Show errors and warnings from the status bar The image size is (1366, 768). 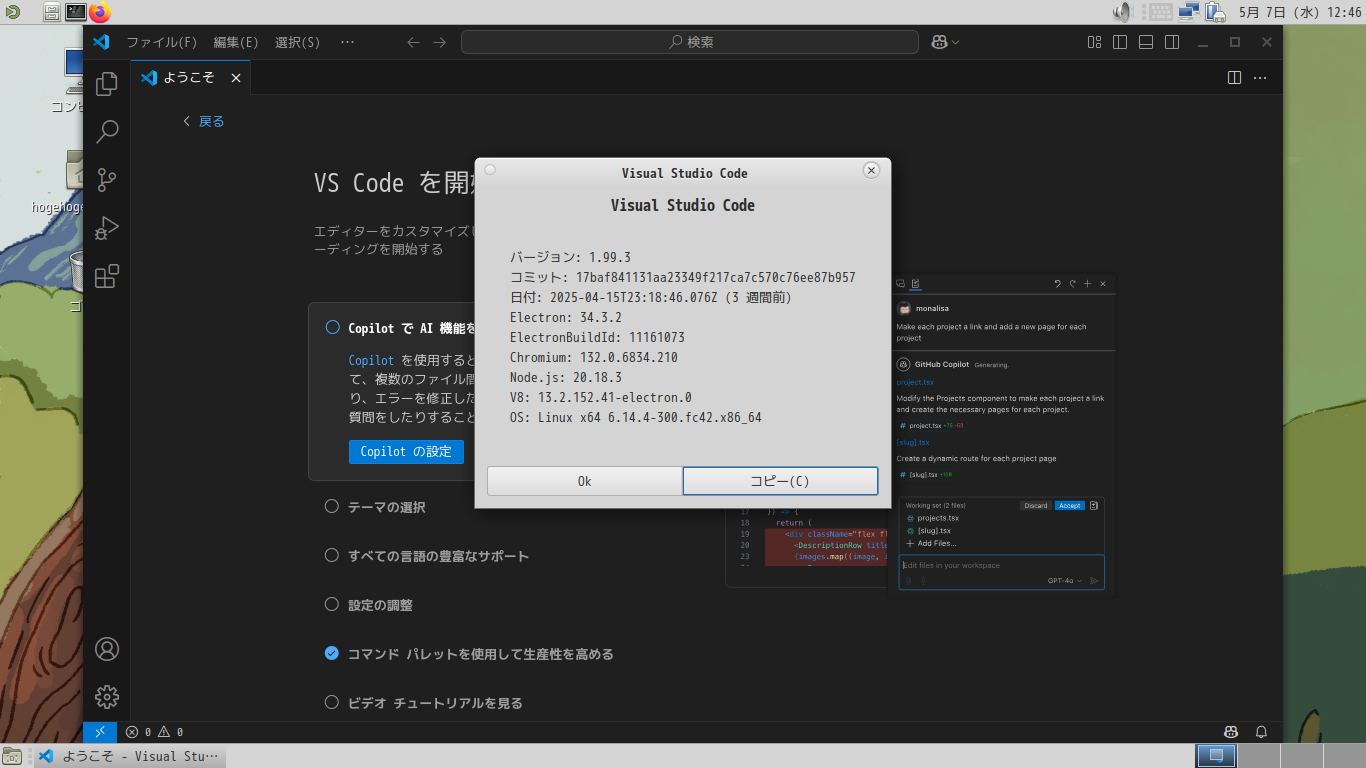[x=154, y=732]
